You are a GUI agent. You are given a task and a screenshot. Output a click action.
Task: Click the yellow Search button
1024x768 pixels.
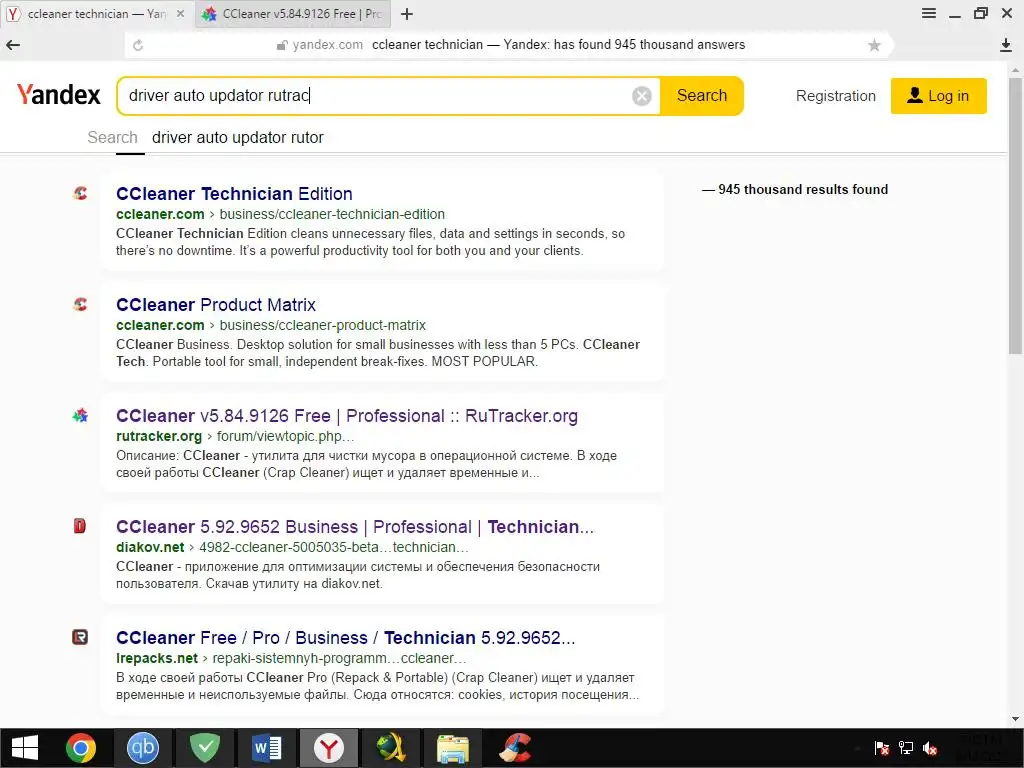coord(702,95)
